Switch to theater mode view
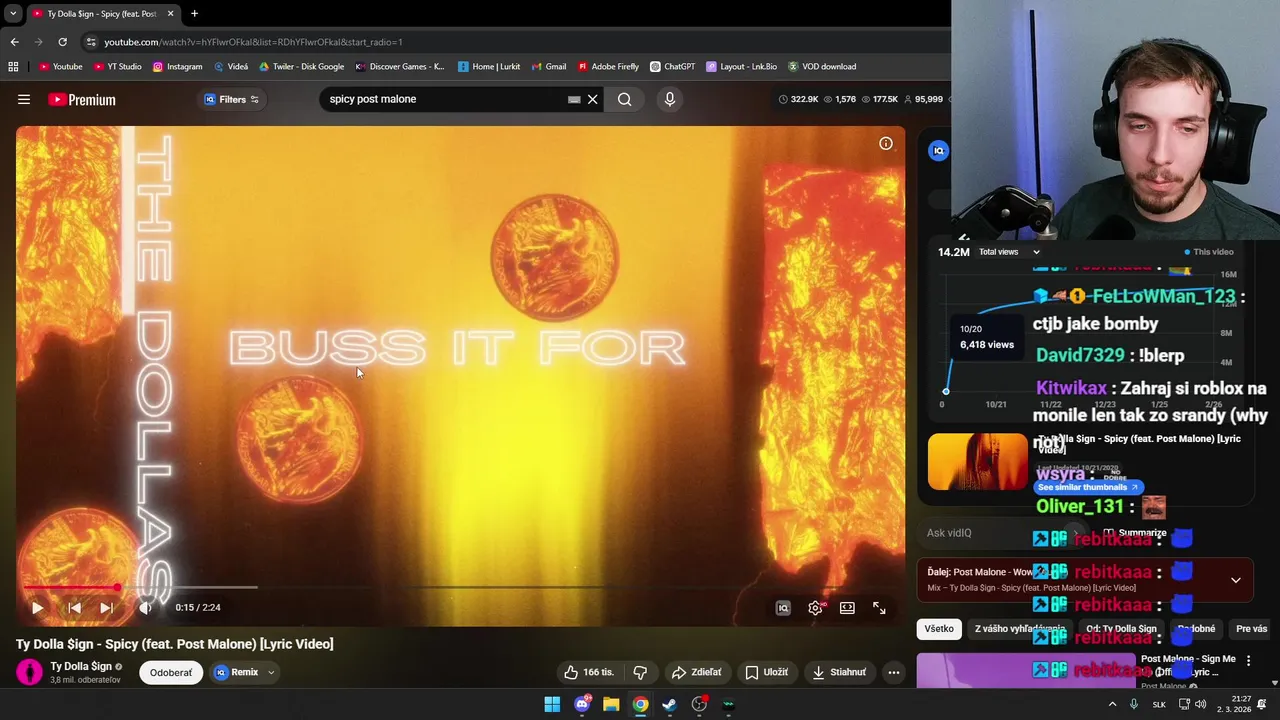1280x720 pixels. pos(847,607)
